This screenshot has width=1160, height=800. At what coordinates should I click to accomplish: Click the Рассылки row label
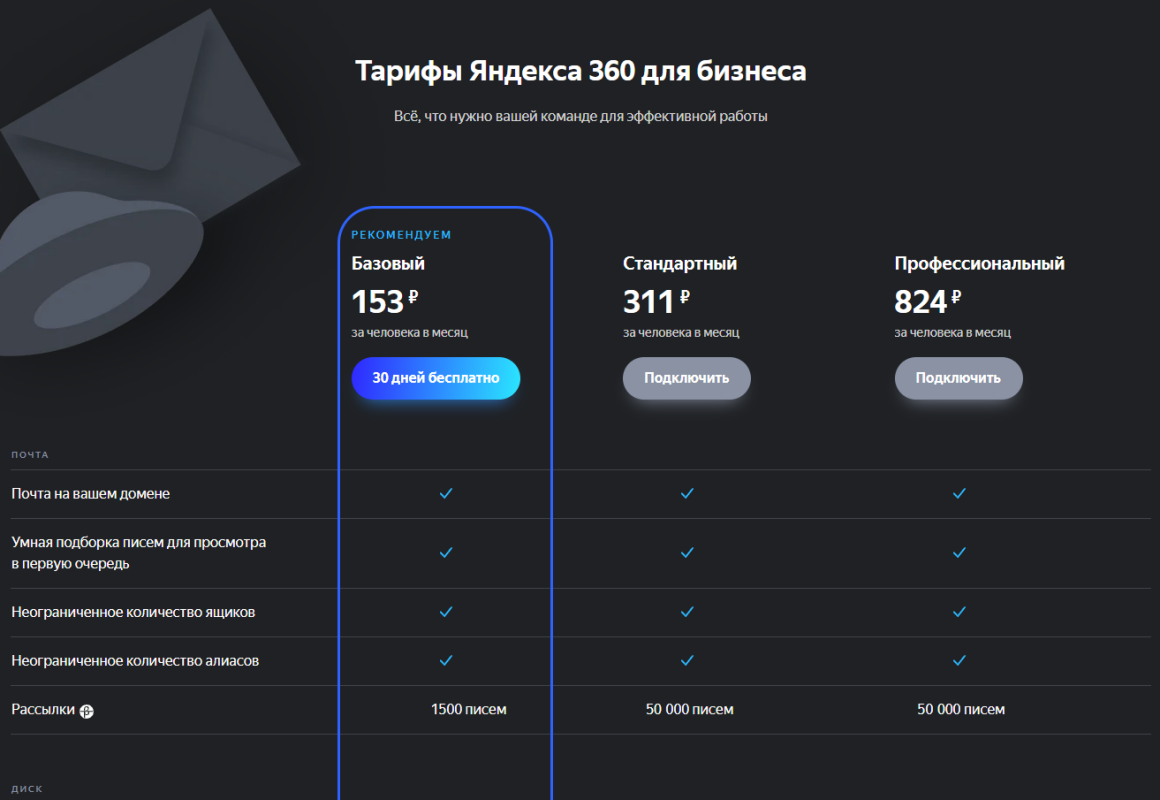[x=43, y=710]
